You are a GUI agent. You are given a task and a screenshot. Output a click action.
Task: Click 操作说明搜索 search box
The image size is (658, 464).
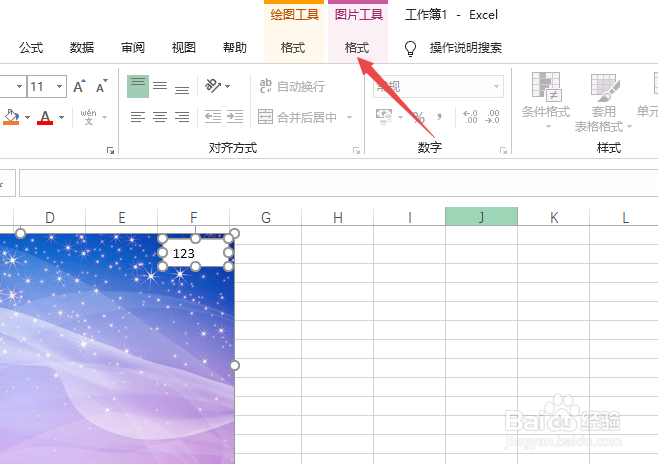[x=466, y=48]
